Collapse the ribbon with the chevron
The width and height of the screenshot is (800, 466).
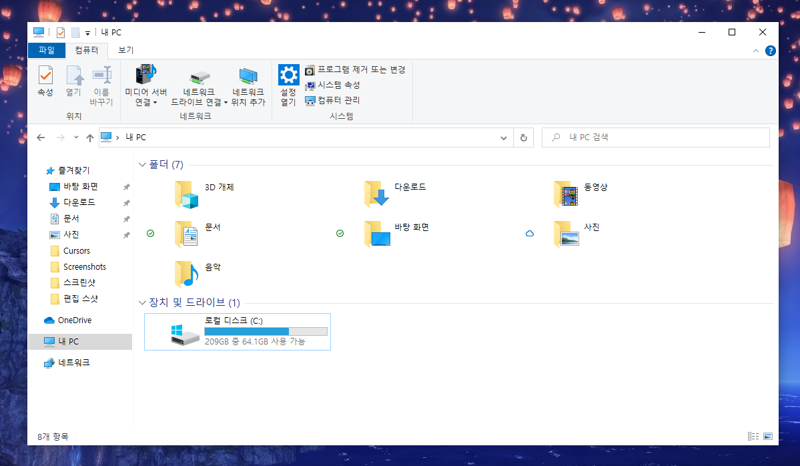pos(756,51)
